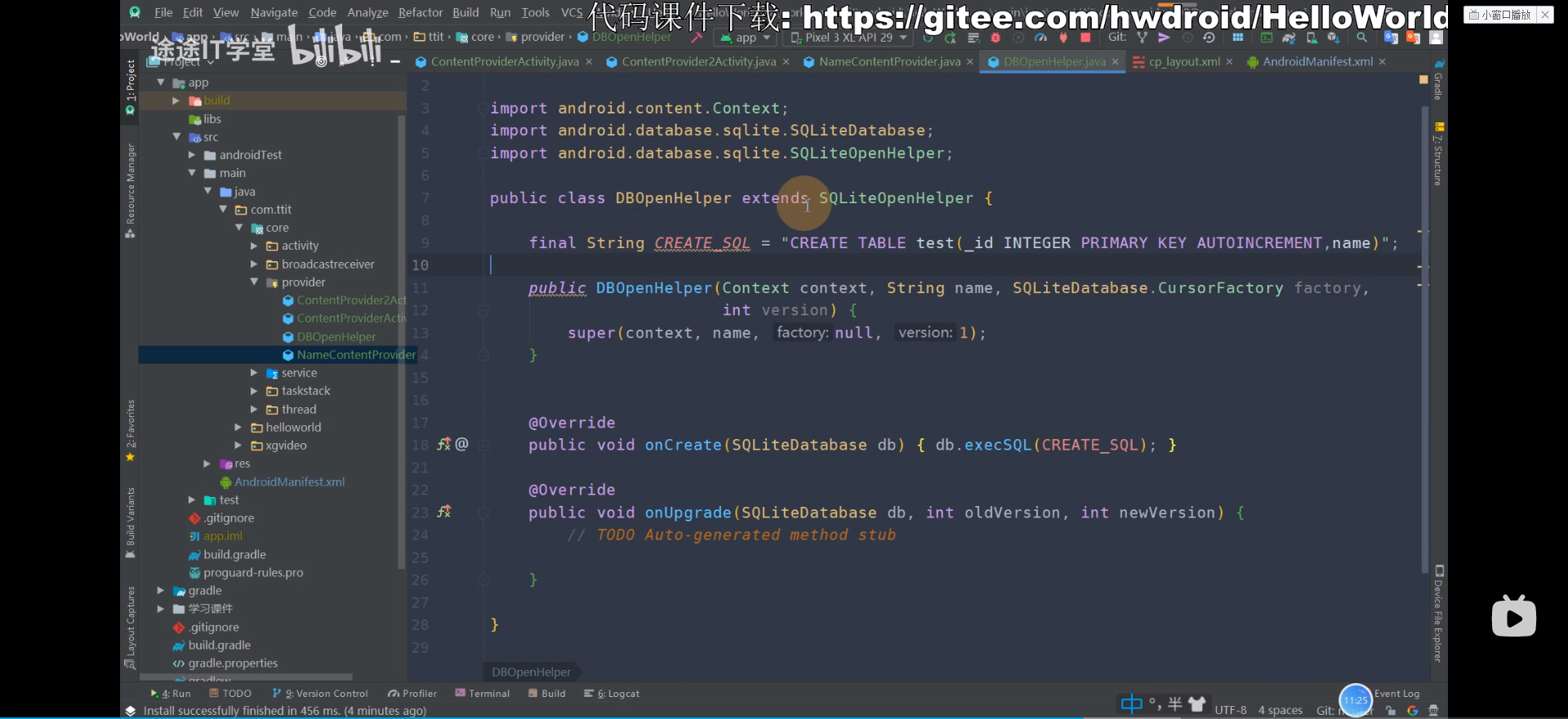Sync project with Gradle files icon
Image resolution: width=1568 pixels, height=719 pixels.
pos(1289,38)
